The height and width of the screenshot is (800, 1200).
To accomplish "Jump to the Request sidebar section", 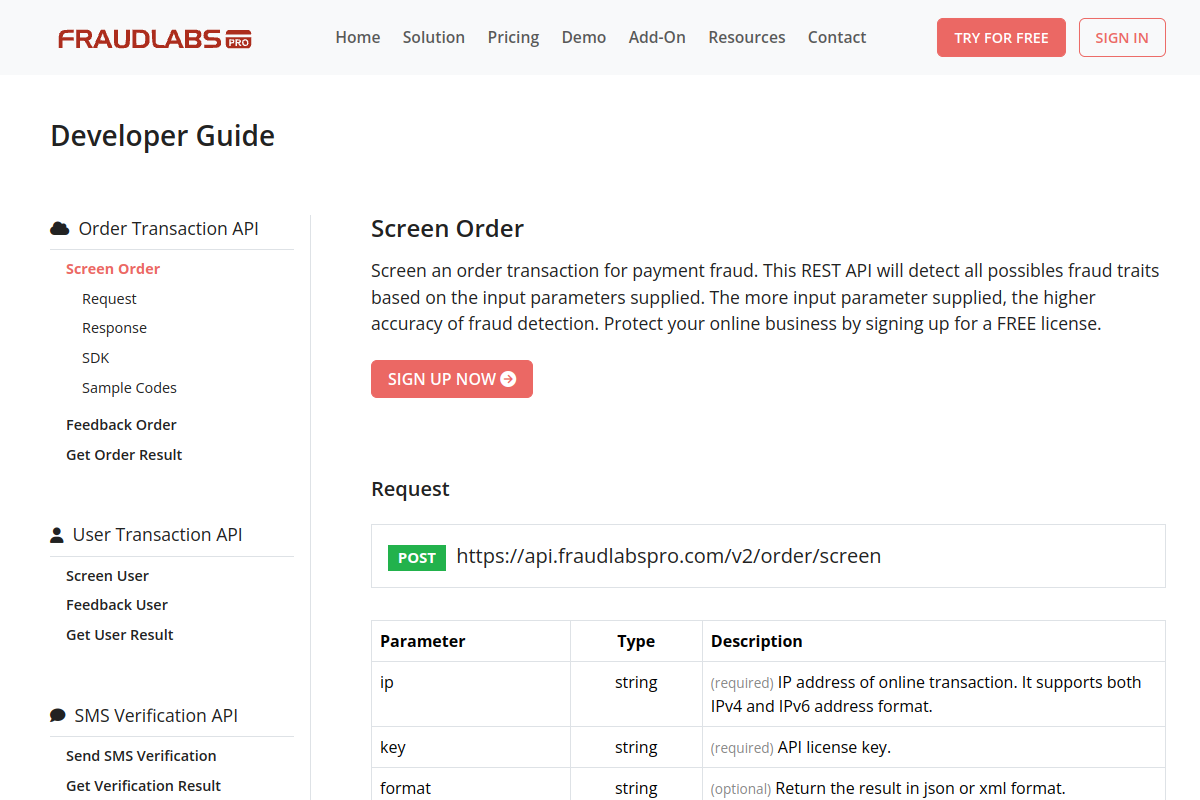I will coord(109,299).
